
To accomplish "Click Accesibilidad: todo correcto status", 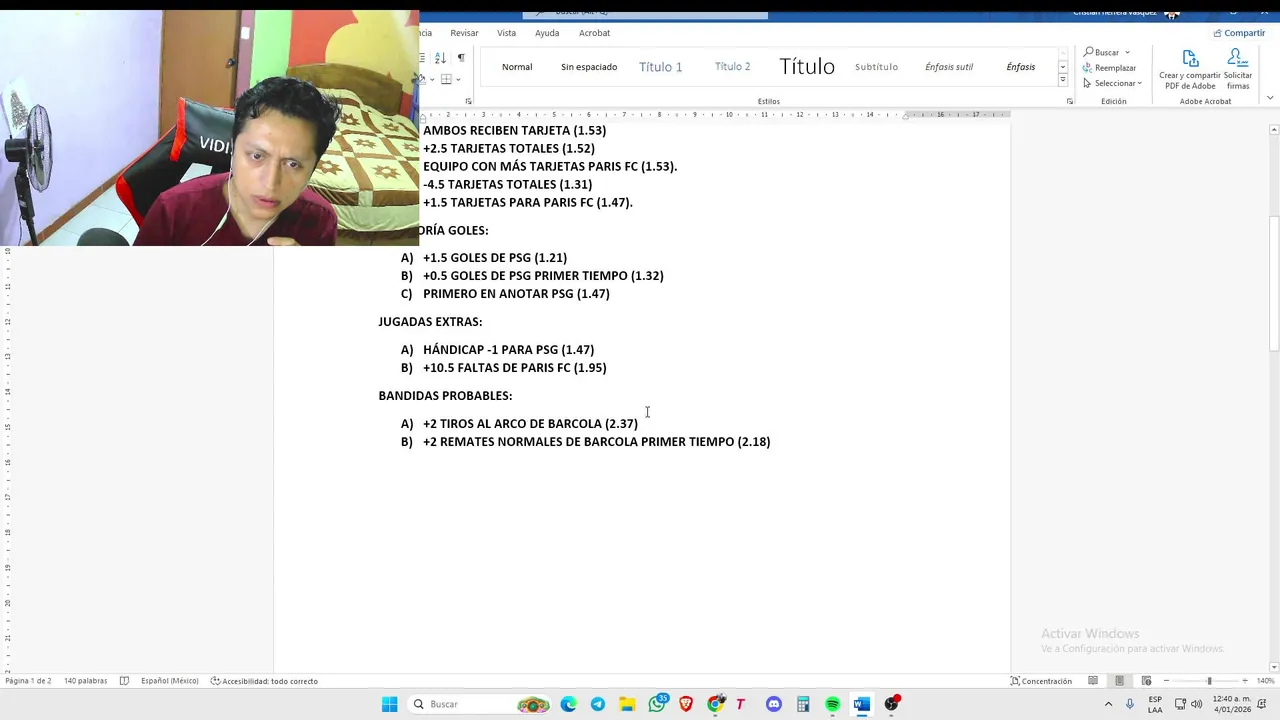I will point(264,681).
